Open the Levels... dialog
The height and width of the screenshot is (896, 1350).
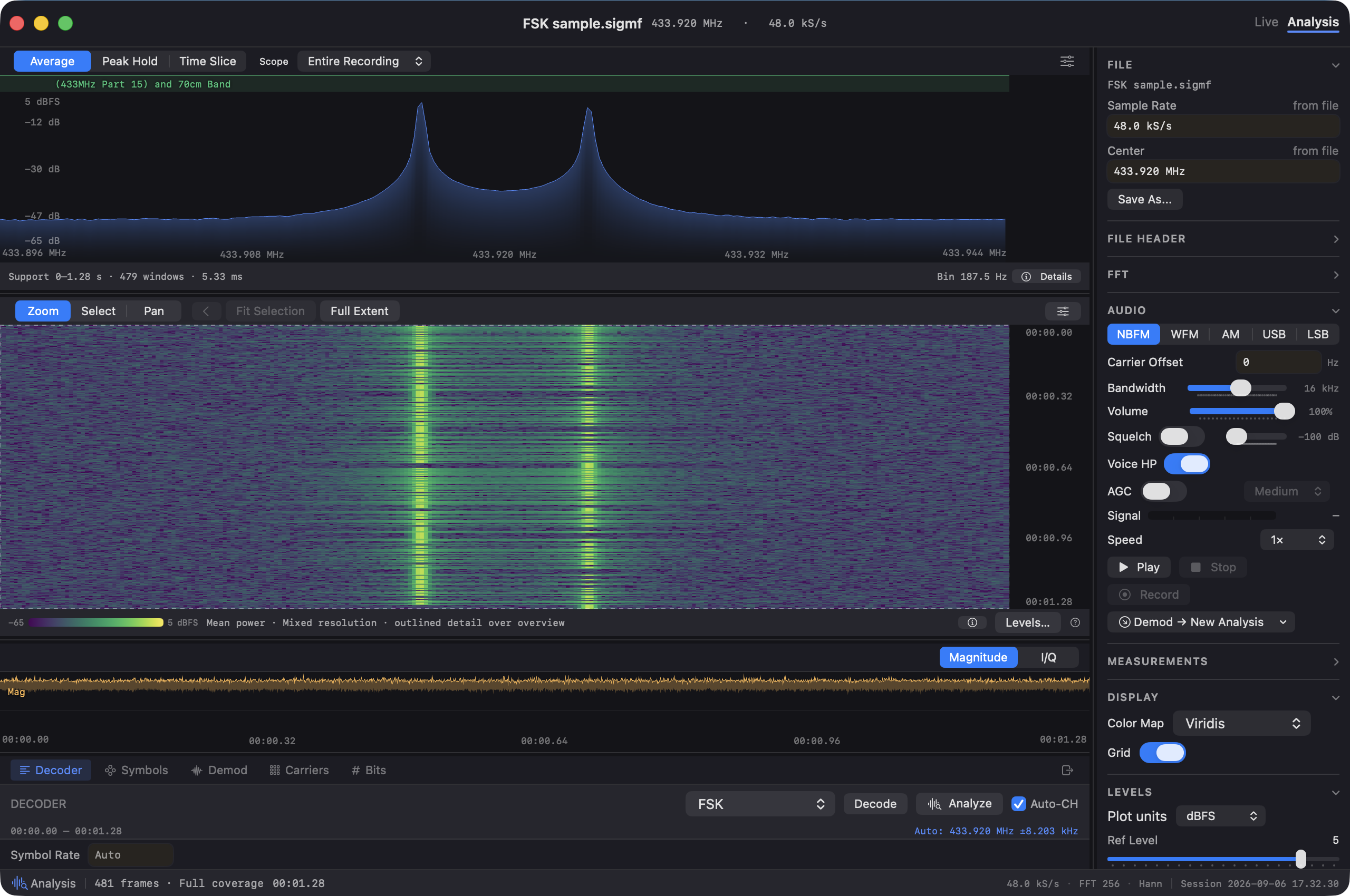[x=1027, y=622]
